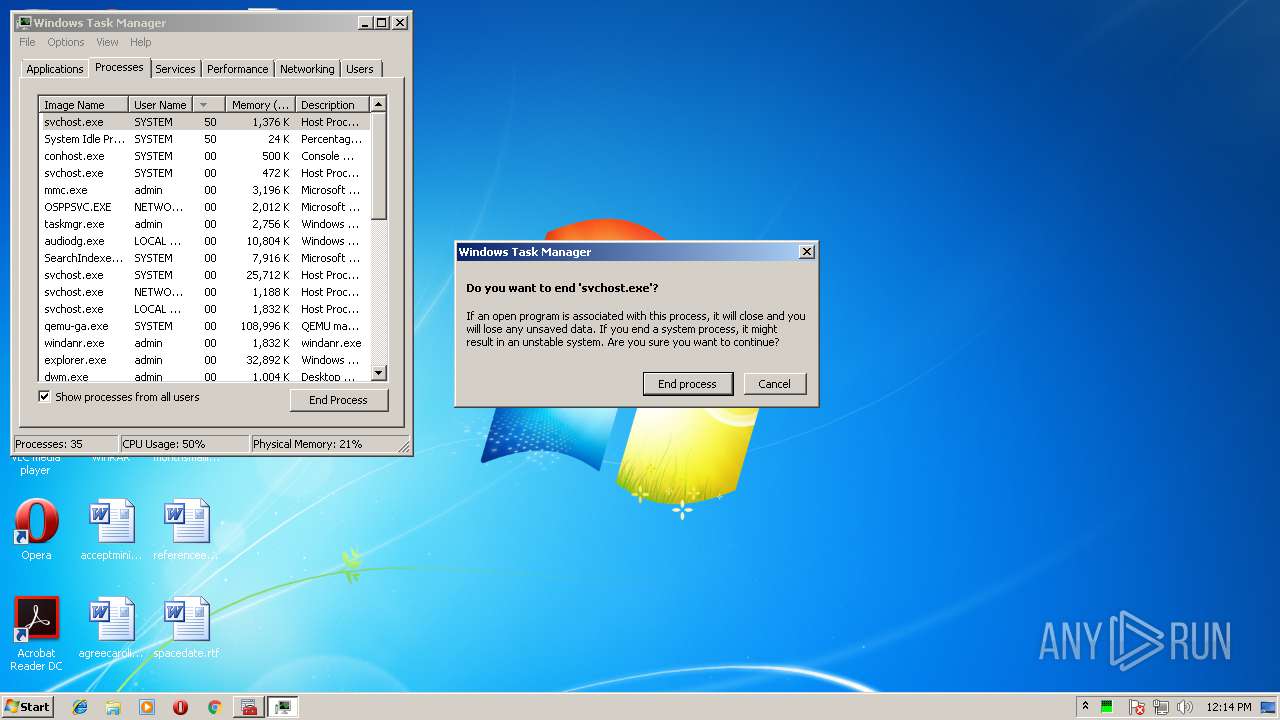The height and width of the screenshot is (720, 1280).
Task: Sort processes by Description column
Action: (333, 105)
